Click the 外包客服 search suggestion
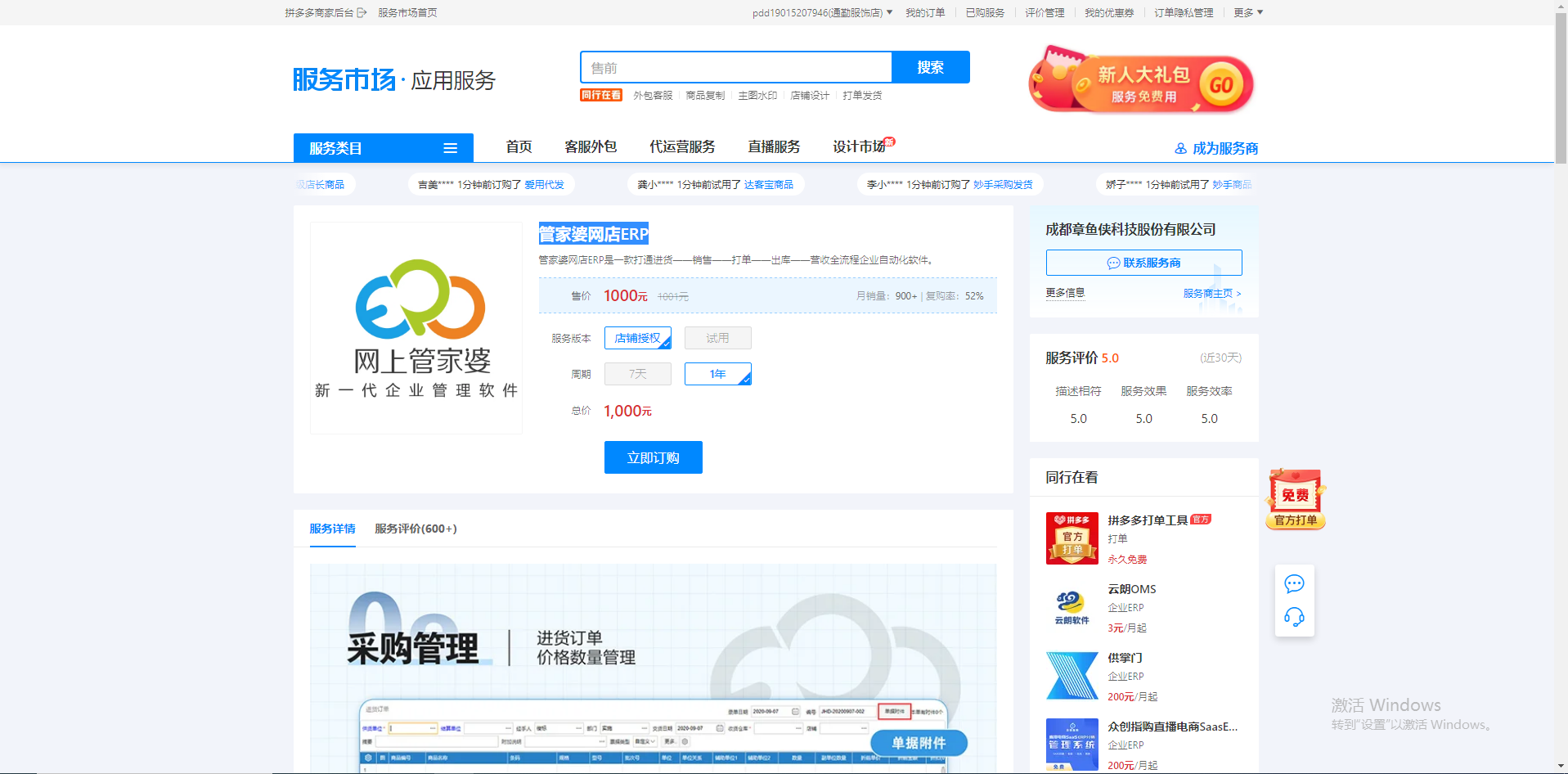 tap(653, 96)
